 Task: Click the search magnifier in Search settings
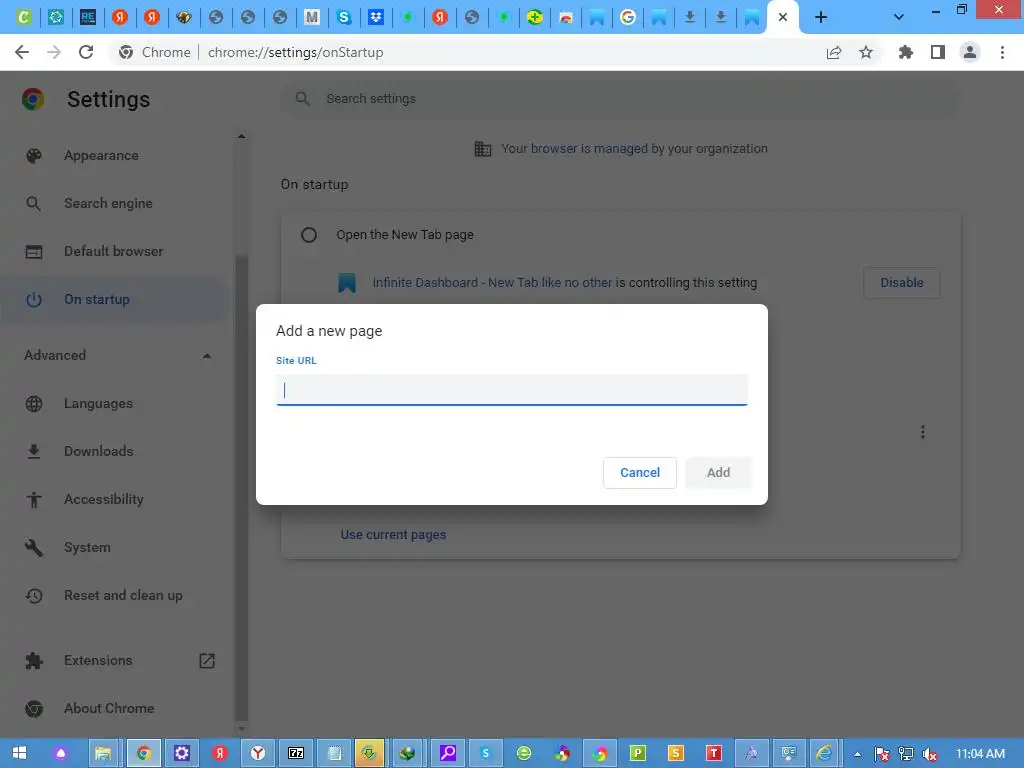click(x=302, y=99)
